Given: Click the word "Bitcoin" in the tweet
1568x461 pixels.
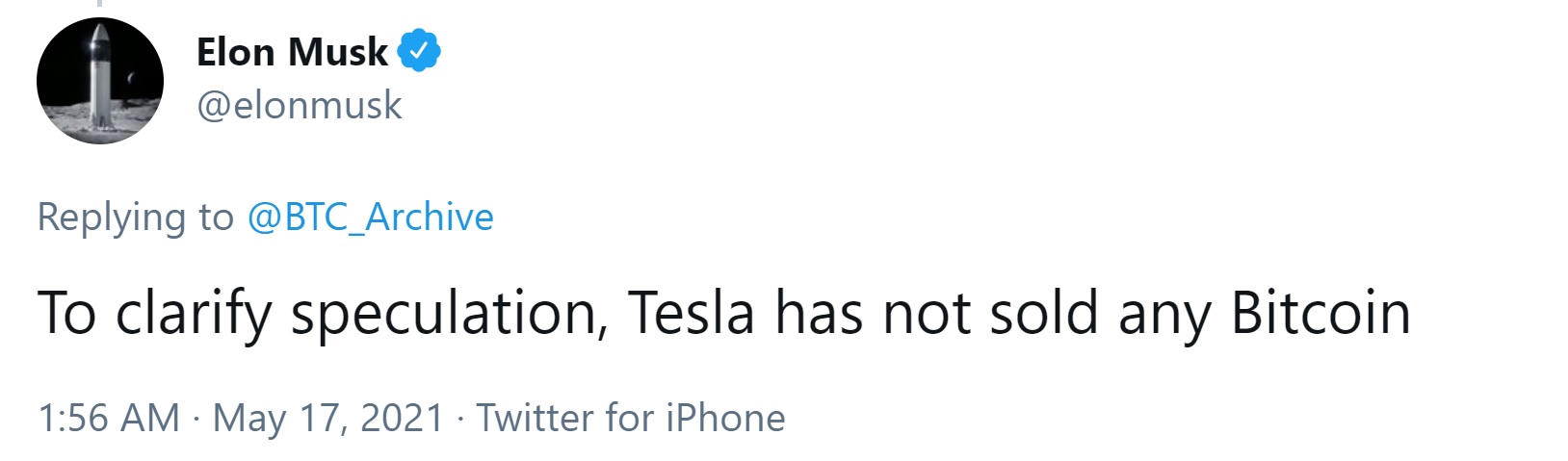Looking at the screenshot, I should [1320, 313].
